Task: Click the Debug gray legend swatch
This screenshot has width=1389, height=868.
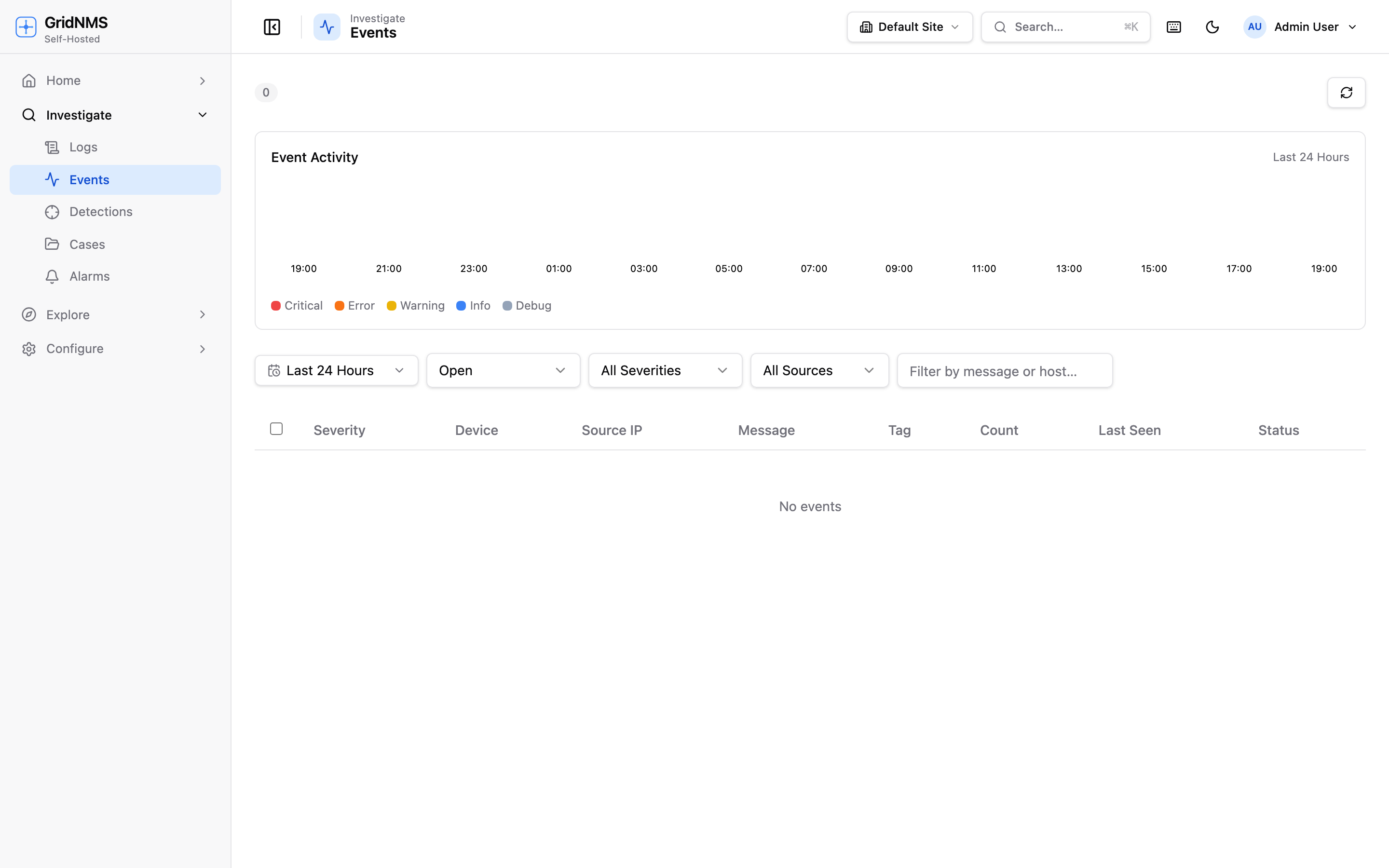Action: pyautogui.click(x=507, y=306)
